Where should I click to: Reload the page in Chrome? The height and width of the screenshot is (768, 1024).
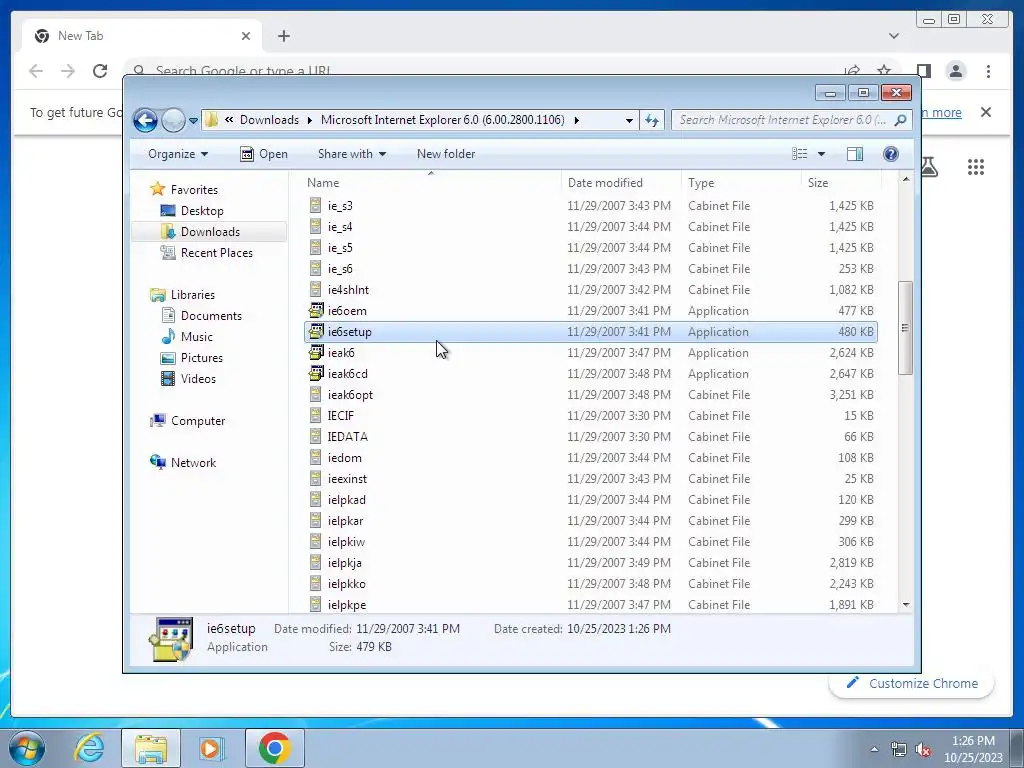pyautogui.click(x=100, y=71)
